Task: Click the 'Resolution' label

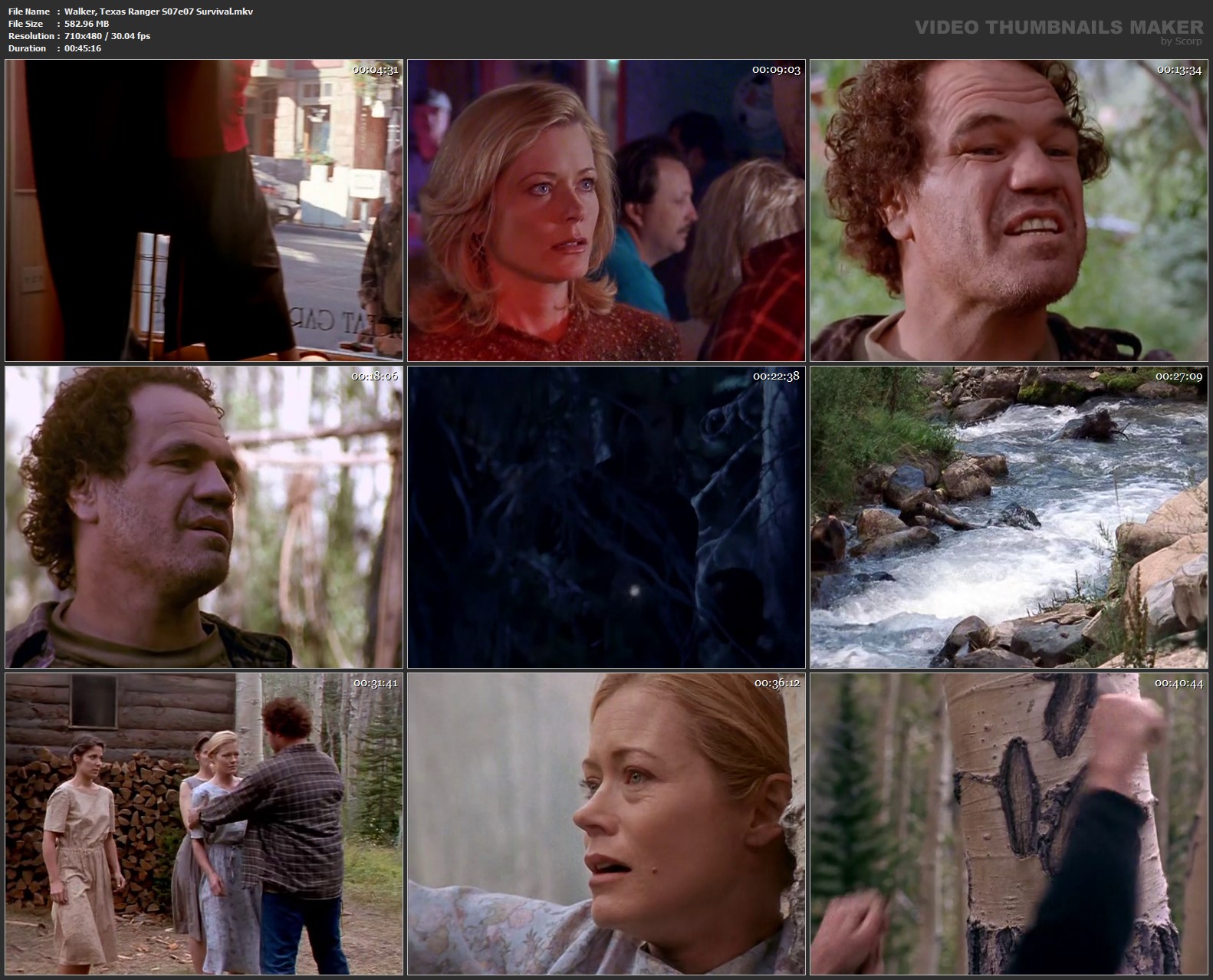Action: point(31,36)
